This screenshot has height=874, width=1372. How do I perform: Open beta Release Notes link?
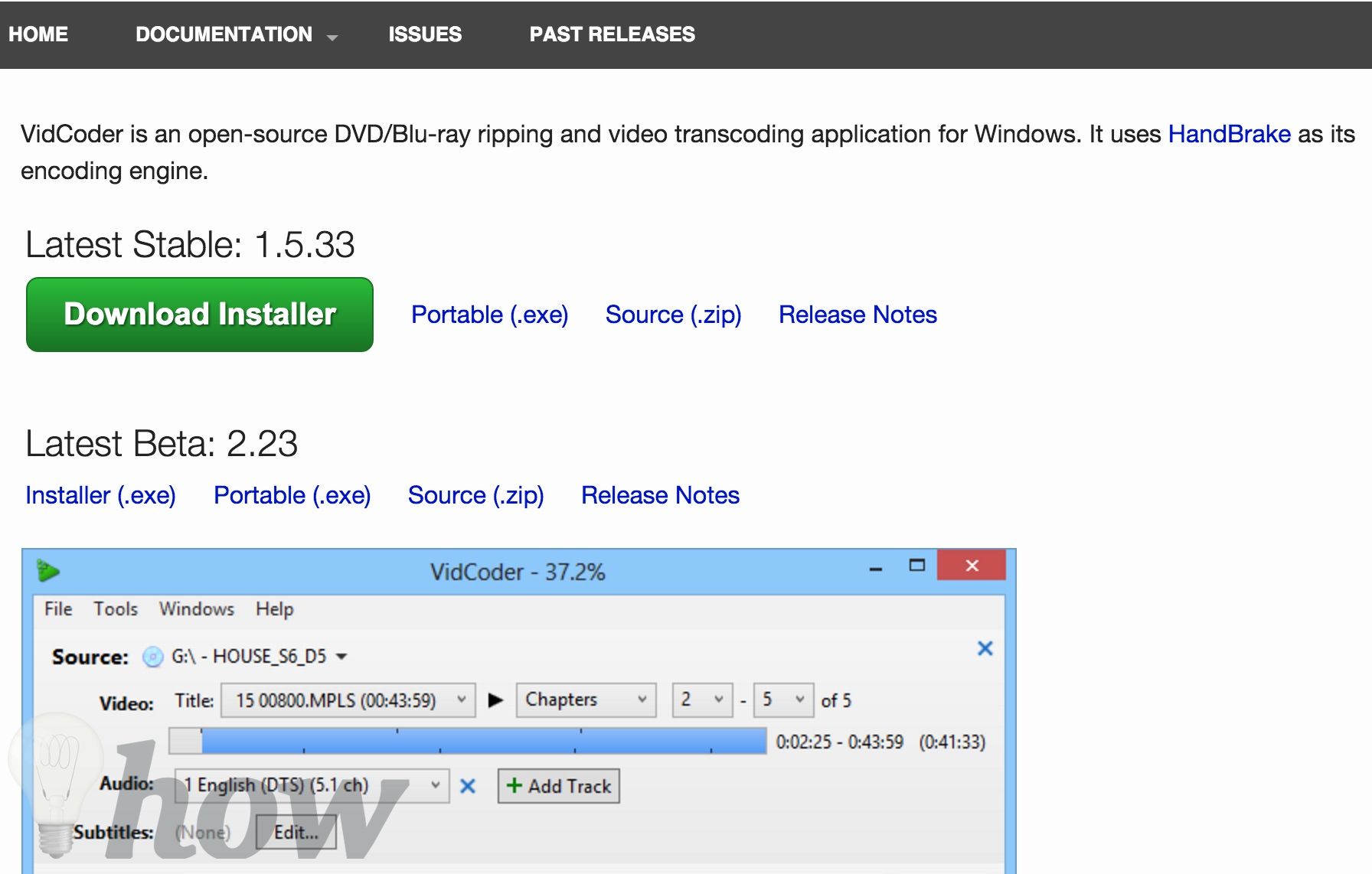click(660, 495)
